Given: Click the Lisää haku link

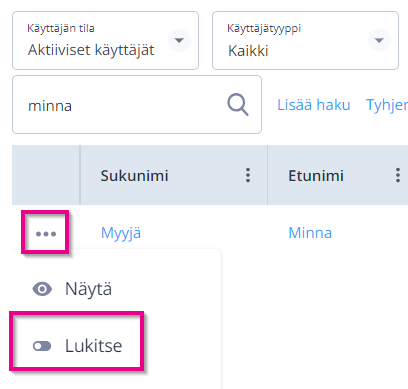Looking at the screenshot, I should (314, 105).
